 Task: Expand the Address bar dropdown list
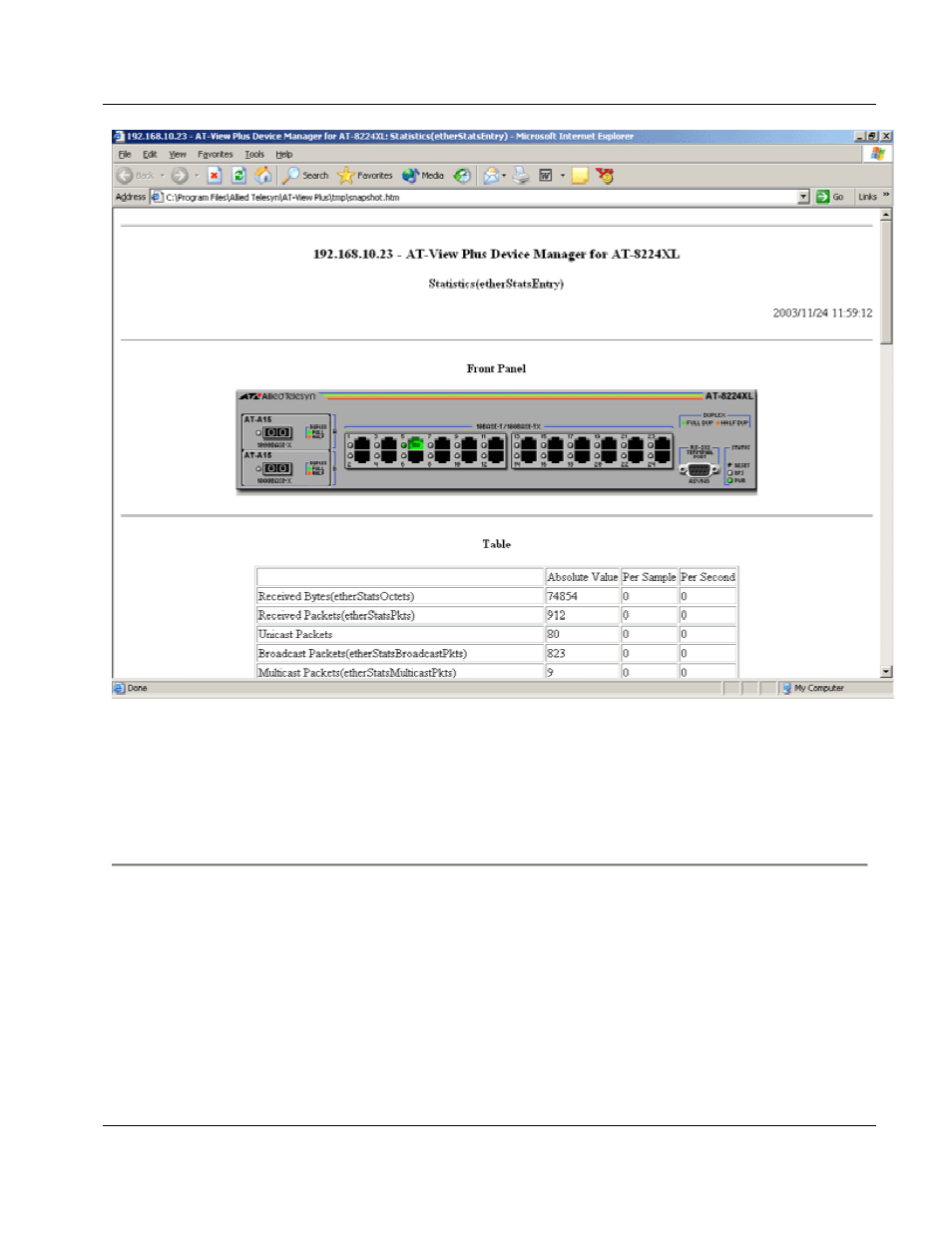[x=803, y=197]
